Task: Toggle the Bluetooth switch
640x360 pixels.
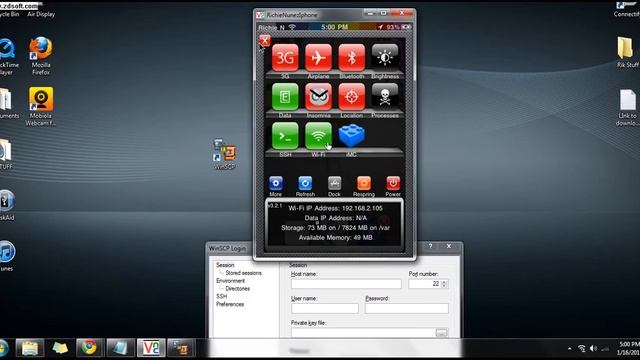Action: (351, 58)
